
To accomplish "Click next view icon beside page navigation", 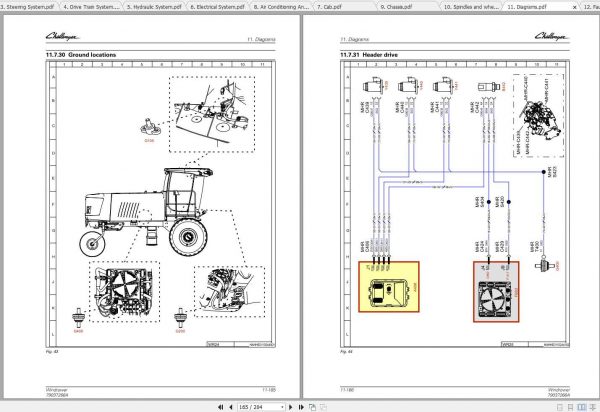I will (x=323, y=407).
